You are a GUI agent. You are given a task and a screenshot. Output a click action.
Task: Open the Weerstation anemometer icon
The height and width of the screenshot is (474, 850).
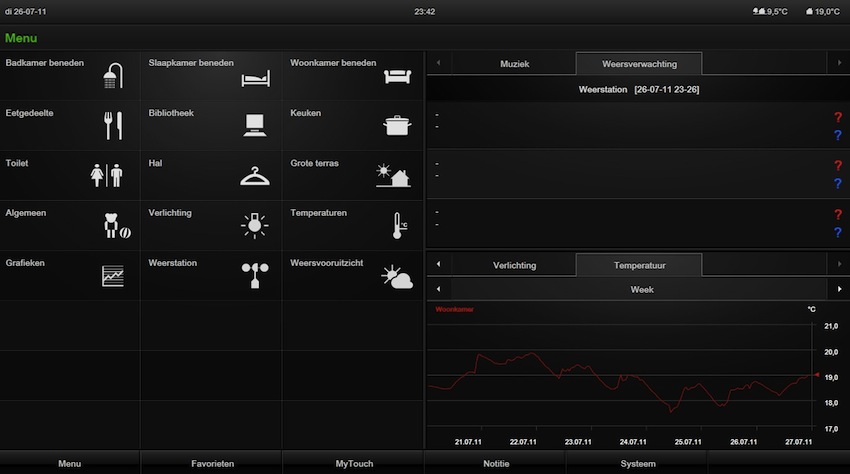click(255, 276)
